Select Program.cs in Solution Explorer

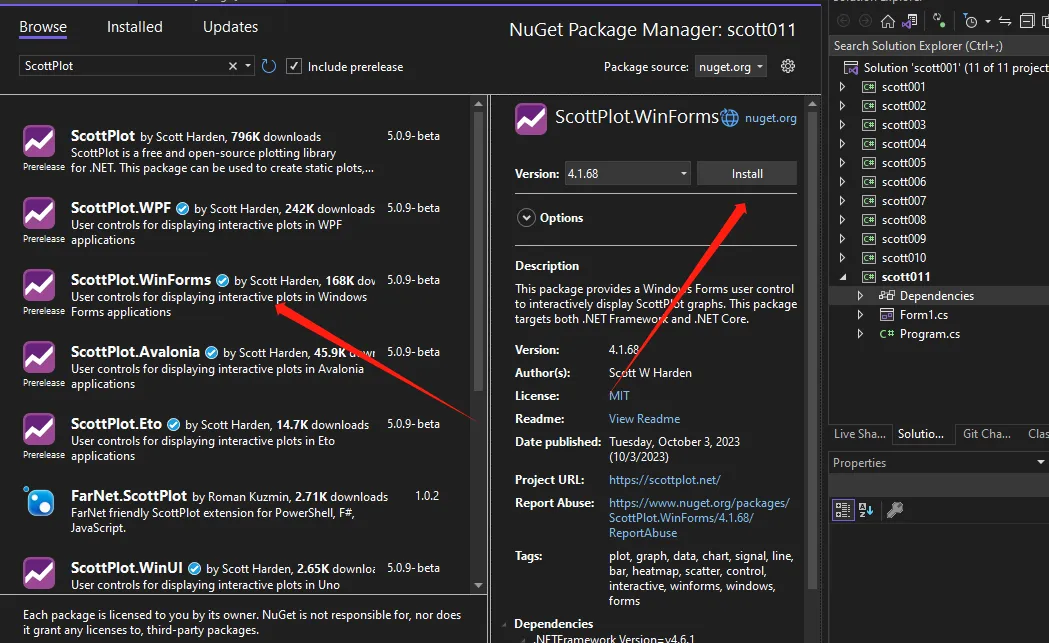click(929, 334)
